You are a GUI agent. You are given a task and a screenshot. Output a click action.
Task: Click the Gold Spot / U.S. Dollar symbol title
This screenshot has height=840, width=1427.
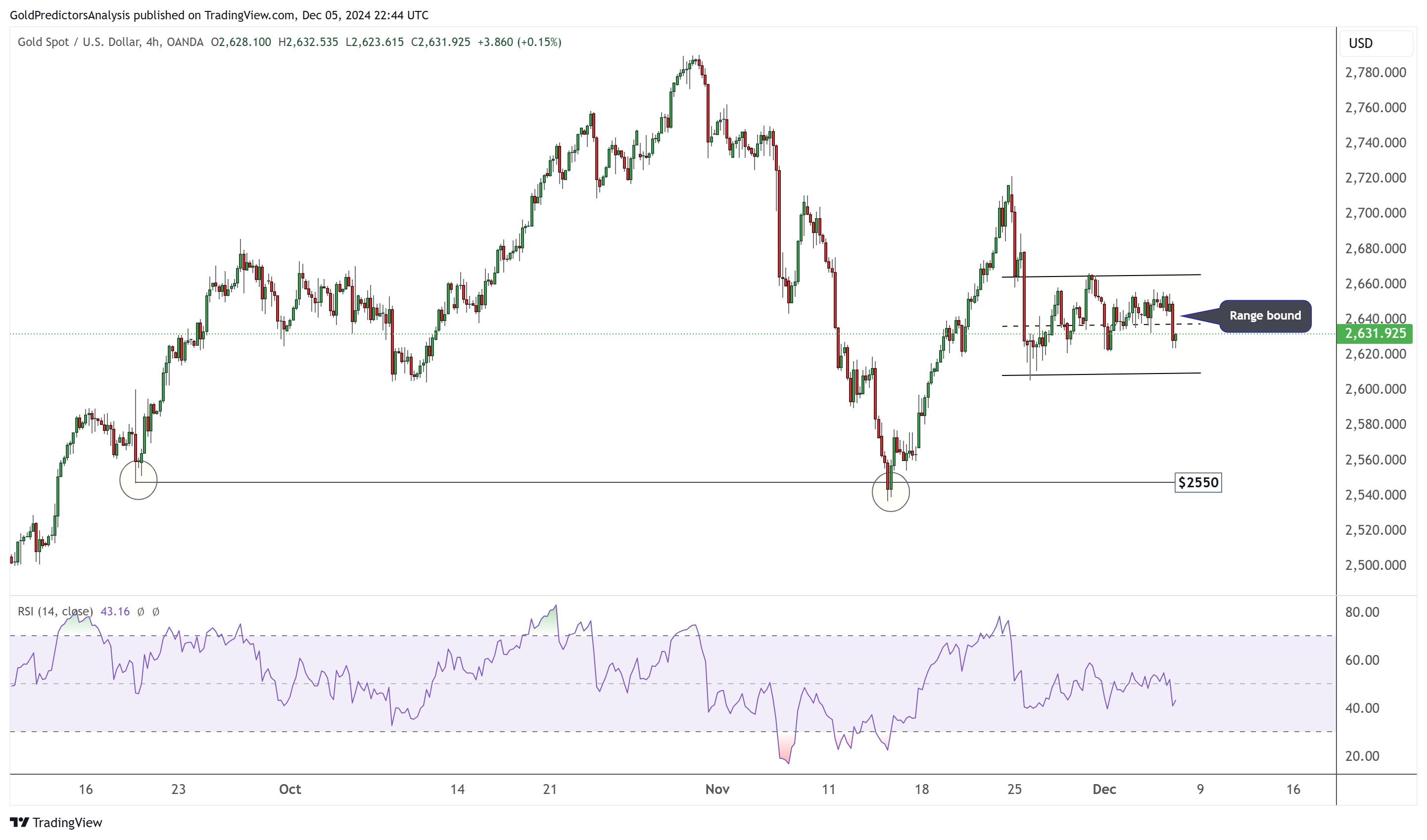click(x=78, y=42)
